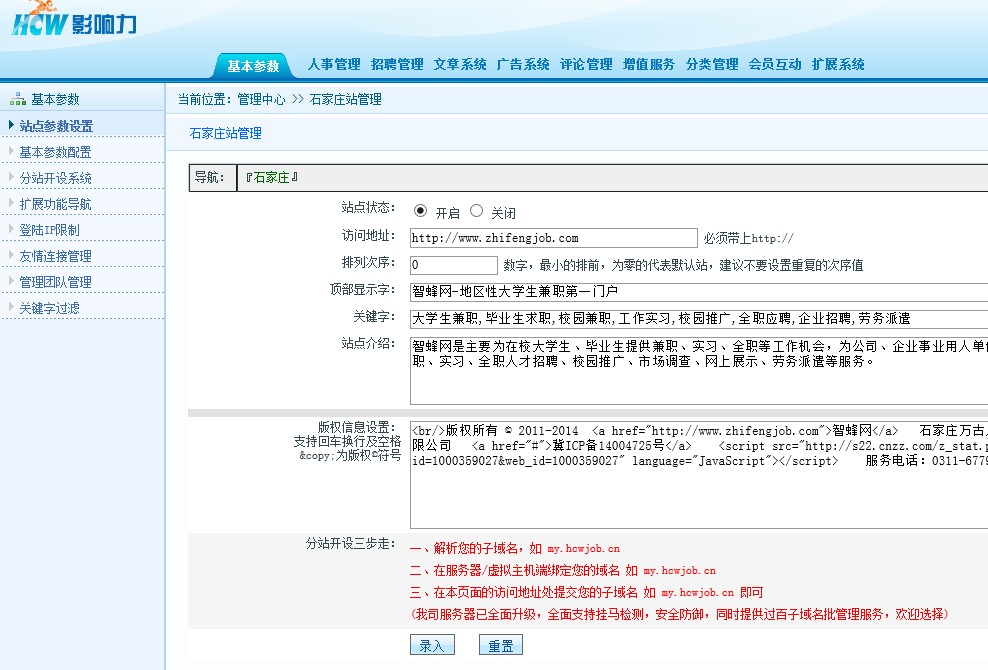
Task: Click the 站点介绍 text area
Action: 699,371
